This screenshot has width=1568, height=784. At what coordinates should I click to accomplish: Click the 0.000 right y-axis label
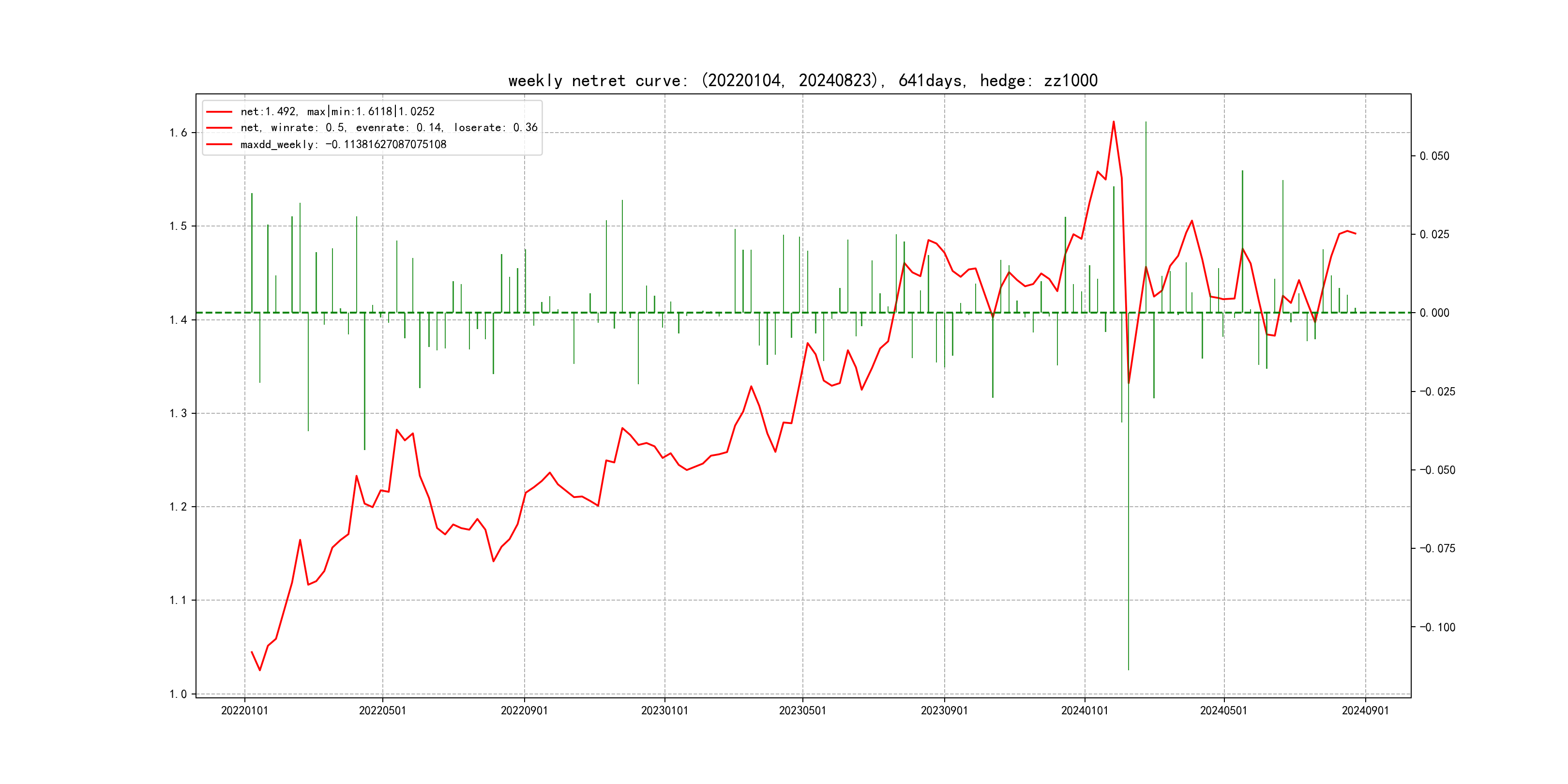(x=1434, y=313)
